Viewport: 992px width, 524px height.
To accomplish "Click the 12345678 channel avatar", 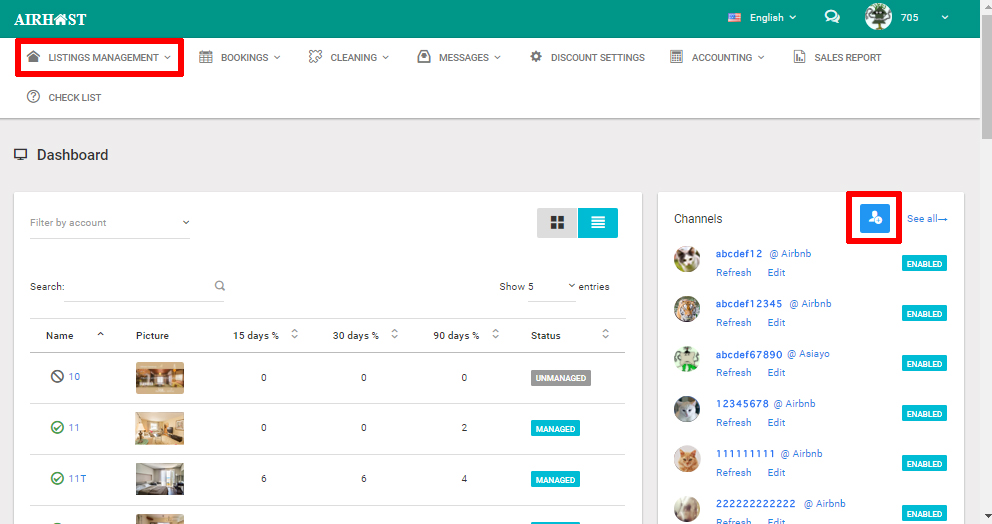I will click(687, 409).
